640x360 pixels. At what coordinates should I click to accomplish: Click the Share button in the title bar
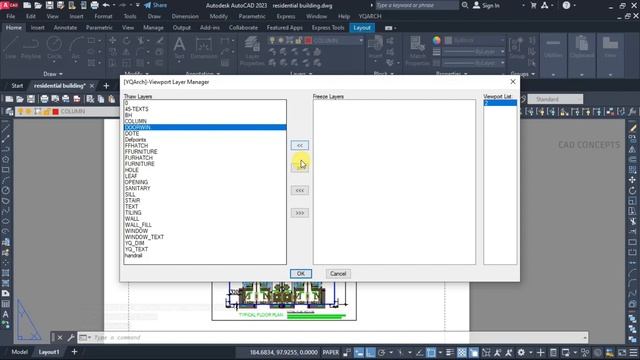(x=156, y=5)
